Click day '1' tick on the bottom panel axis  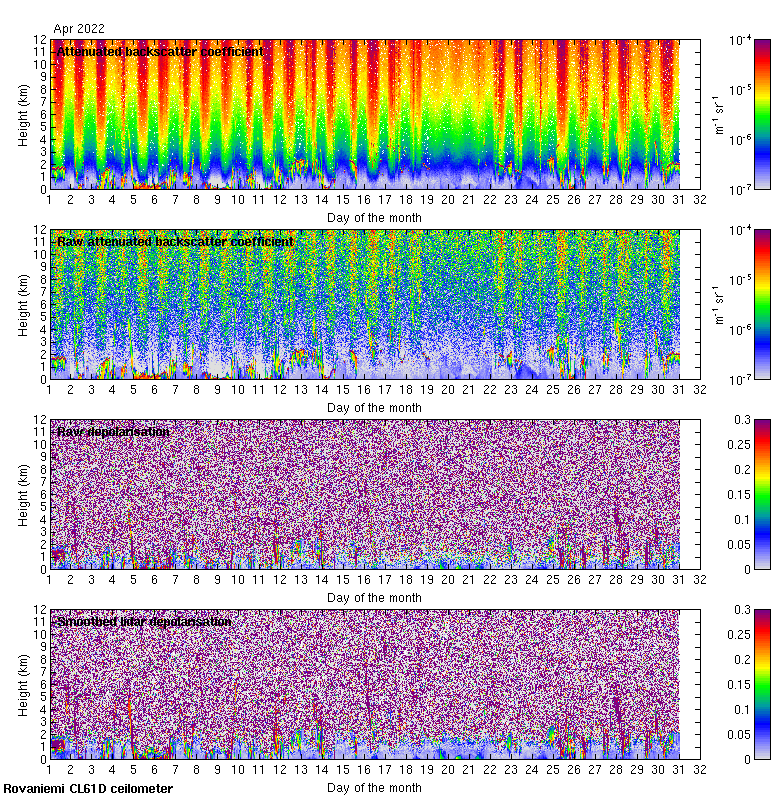pyautogui.click(x=49, y=769)
